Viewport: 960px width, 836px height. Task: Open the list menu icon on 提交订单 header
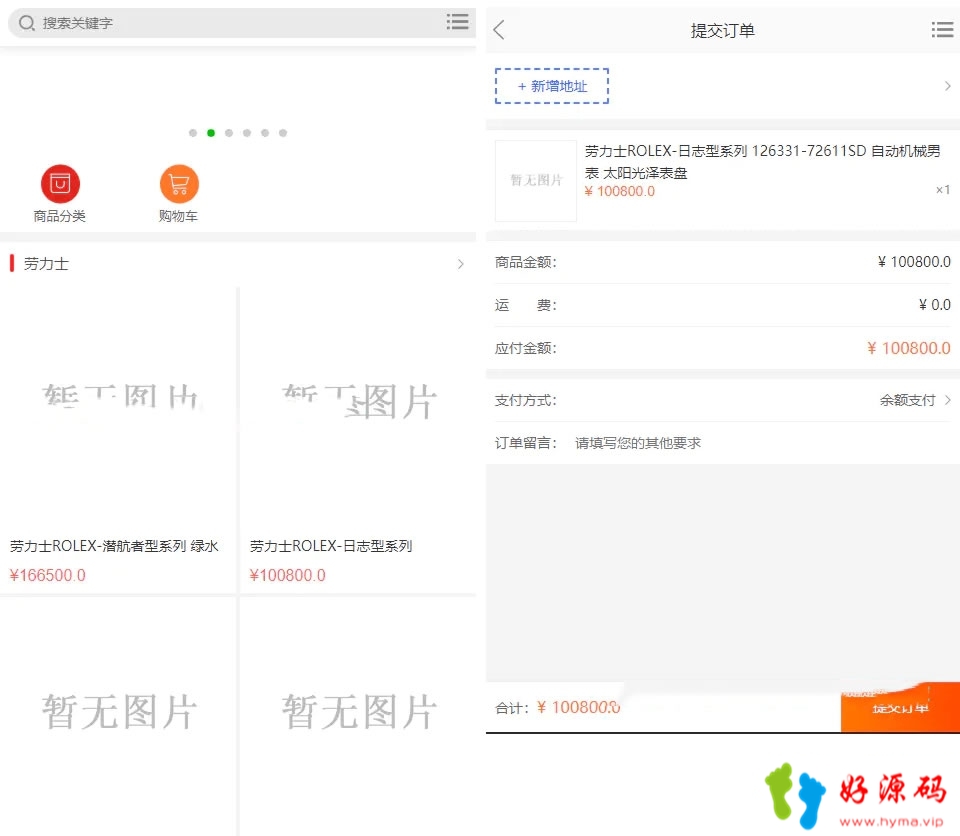942,29
